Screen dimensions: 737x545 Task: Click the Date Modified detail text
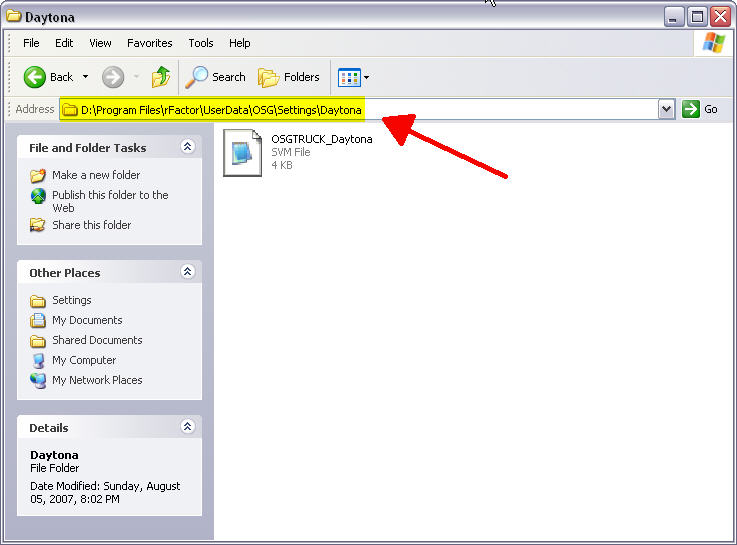point(105,492)
